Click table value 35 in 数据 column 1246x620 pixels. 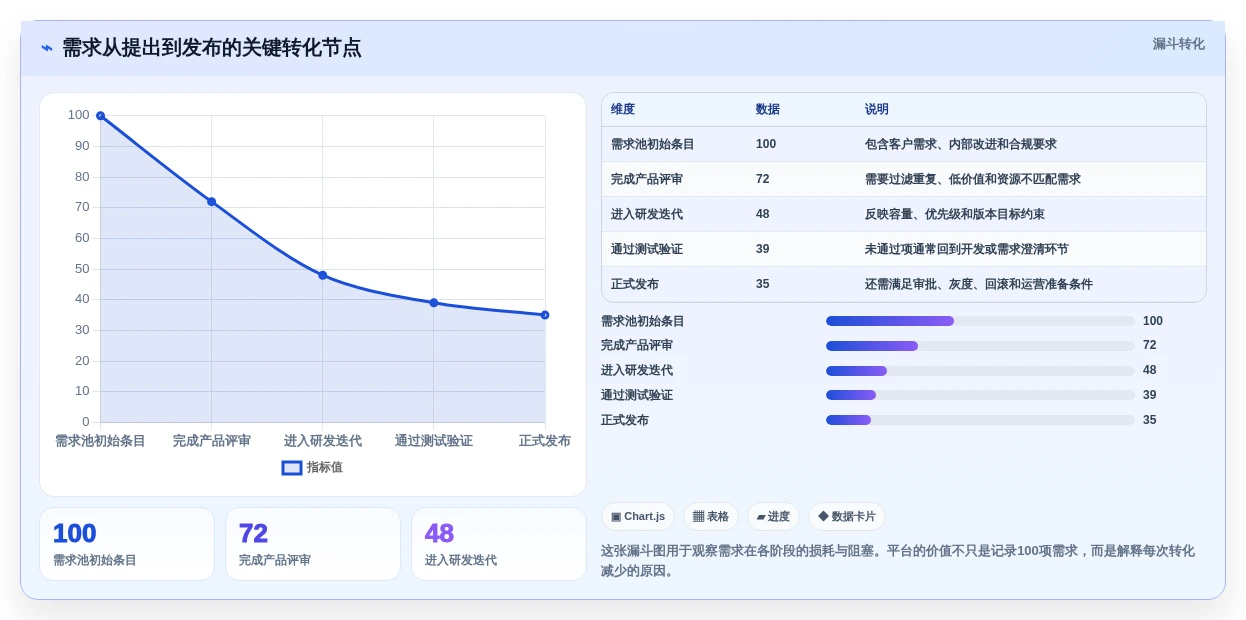pos(763,284)
